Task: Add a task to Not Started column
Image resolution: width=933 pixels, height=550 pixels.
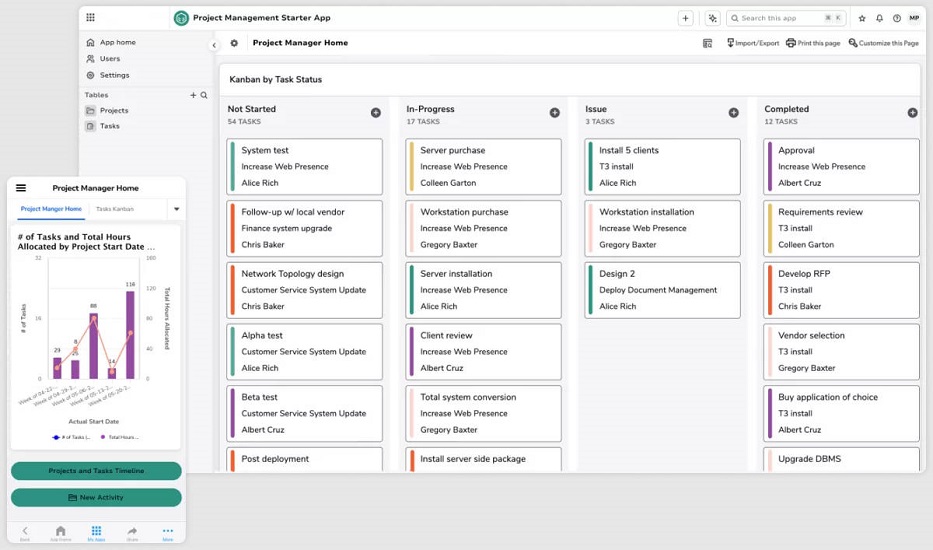Action: click(376, 113)
